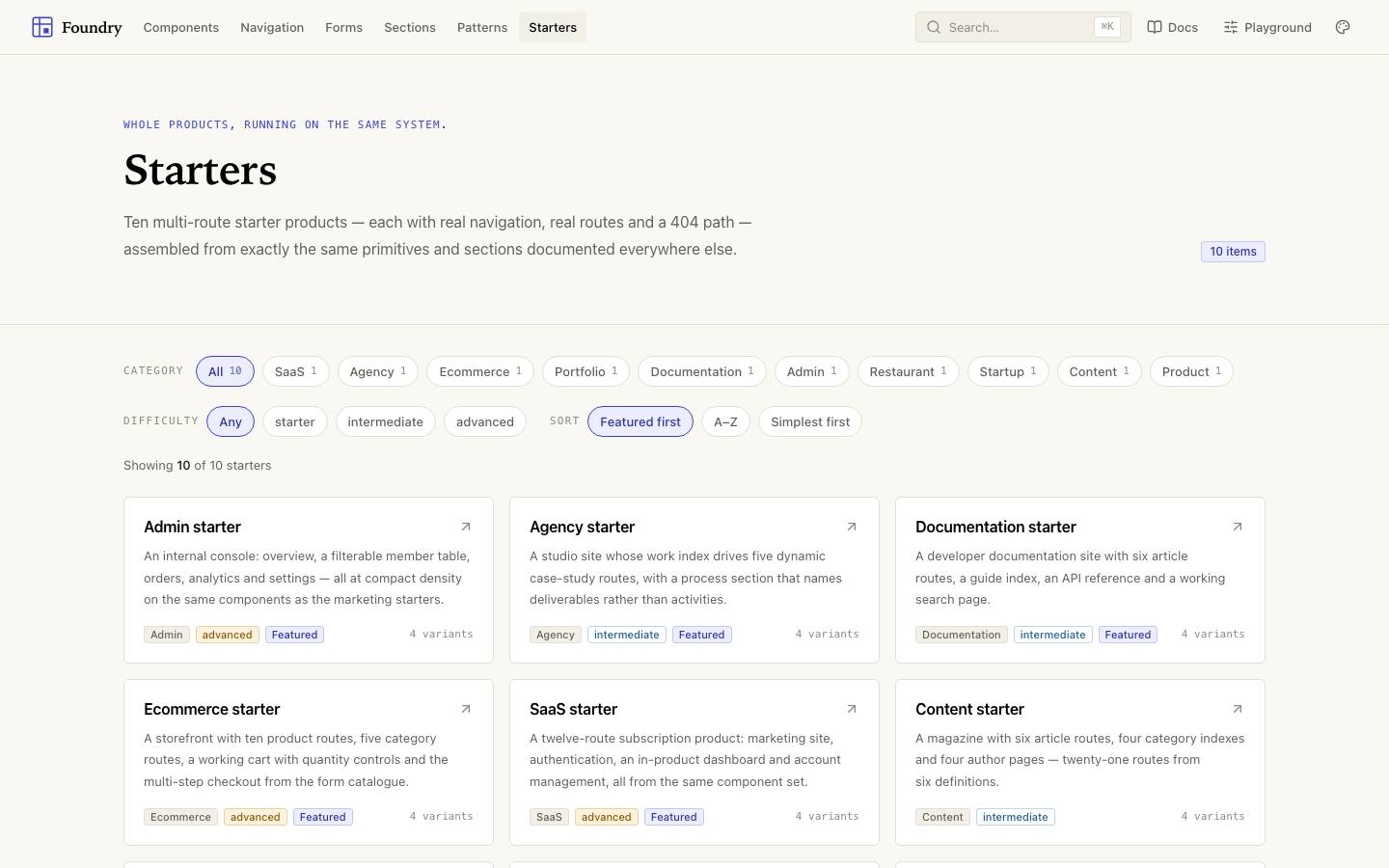Click the ⌘K shortcut badge
The image size is (1389, 868).
click(x=1107, y=27)
